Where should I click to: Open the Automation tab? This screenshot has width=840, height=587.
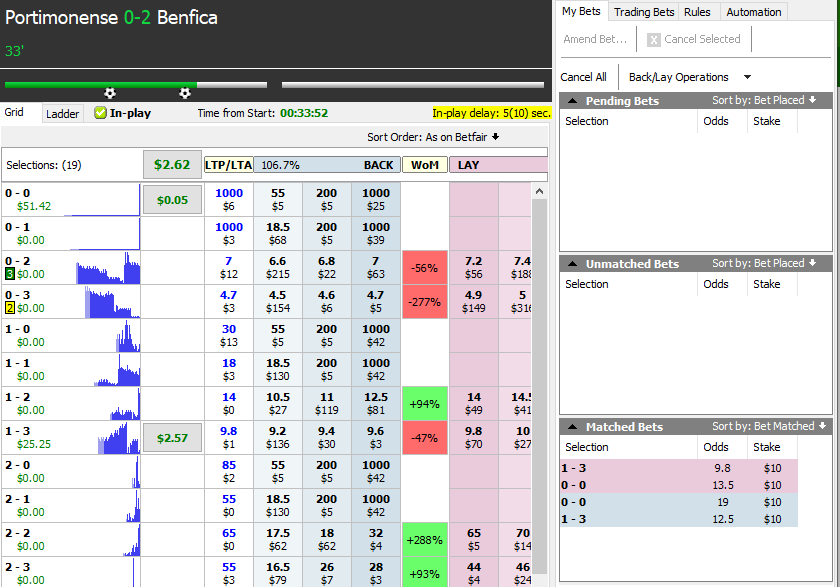(x=754, y=12)
